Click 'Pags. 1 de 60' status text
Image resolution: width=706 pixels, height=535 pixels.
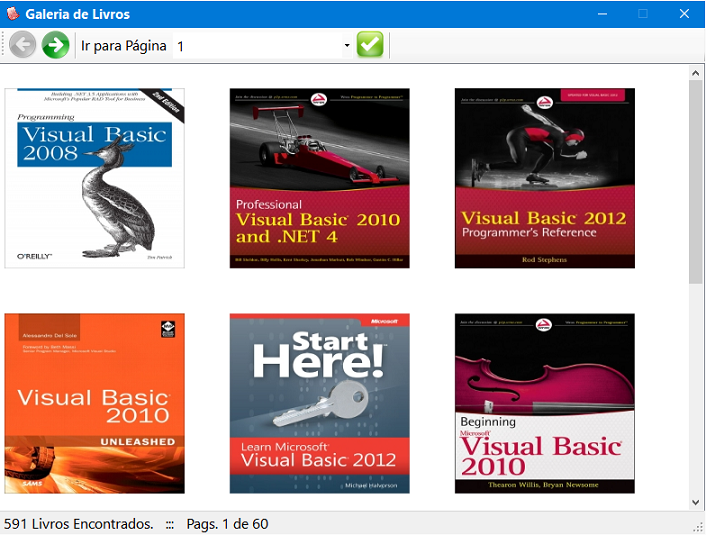[227, 524]
